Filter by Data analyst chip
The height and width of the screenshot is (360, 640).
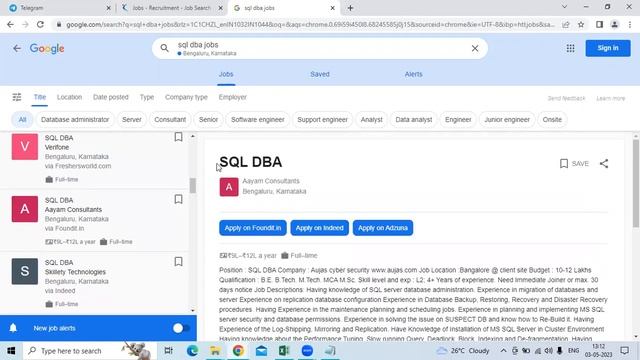pyautogui.click(x=413, y=120)
